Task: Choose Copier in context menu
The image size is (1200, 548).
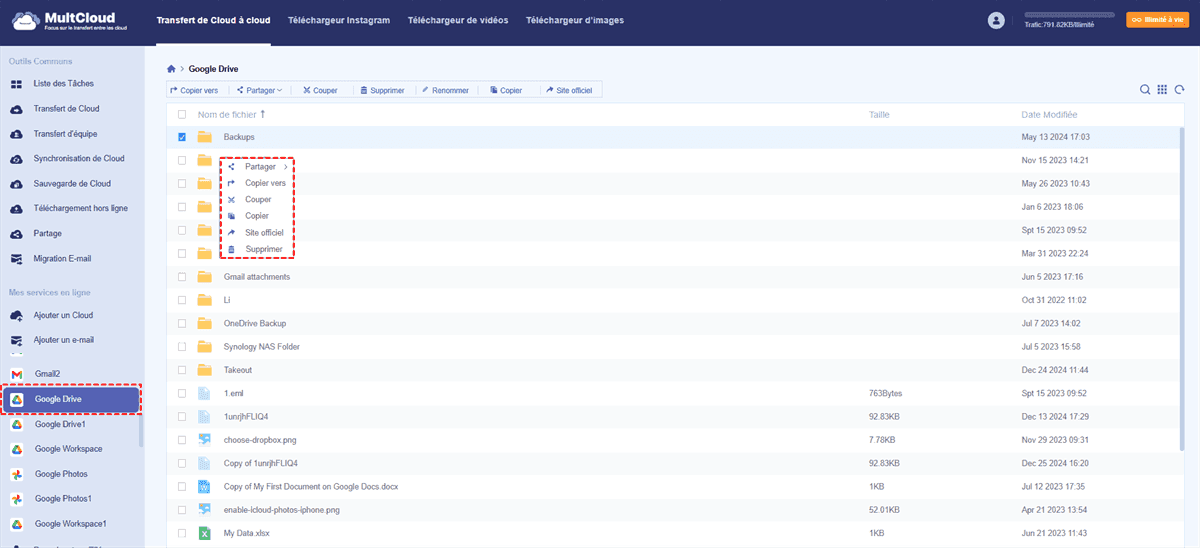Action: click(258, 216)
